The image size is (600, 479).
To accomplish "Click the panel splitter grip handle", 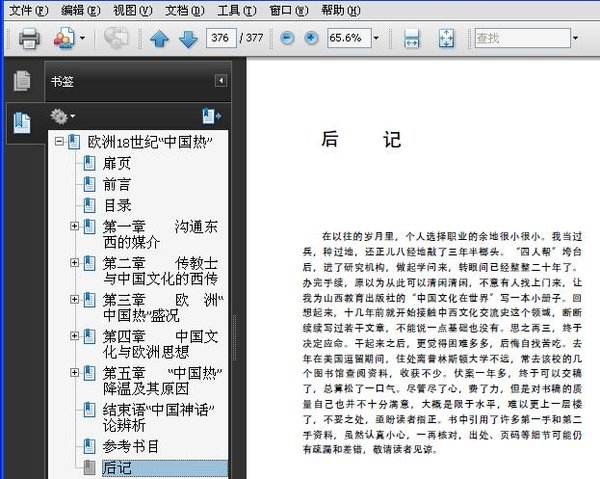I will [x=235, y=337].
